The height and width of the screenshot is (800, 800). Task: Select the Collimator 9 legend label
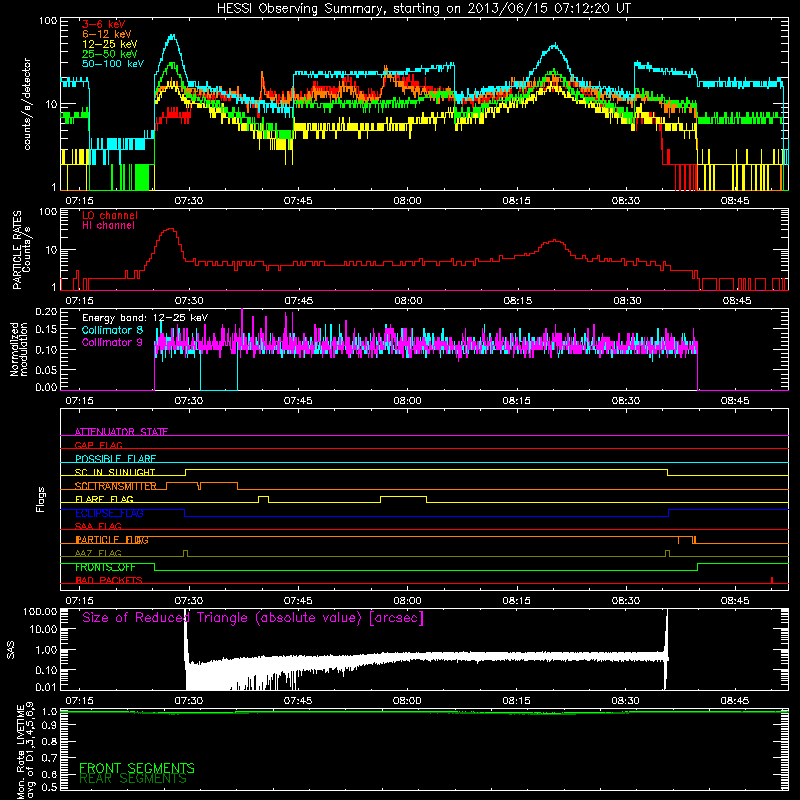click(112, 342)
